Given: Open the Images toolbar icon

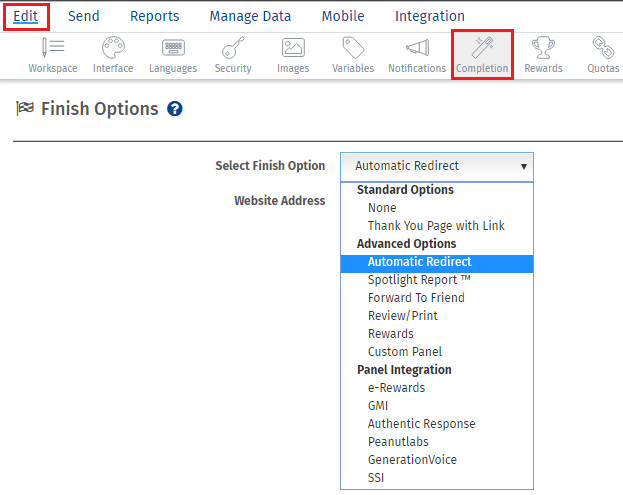Looking at the screenshot, I should 293,48.
